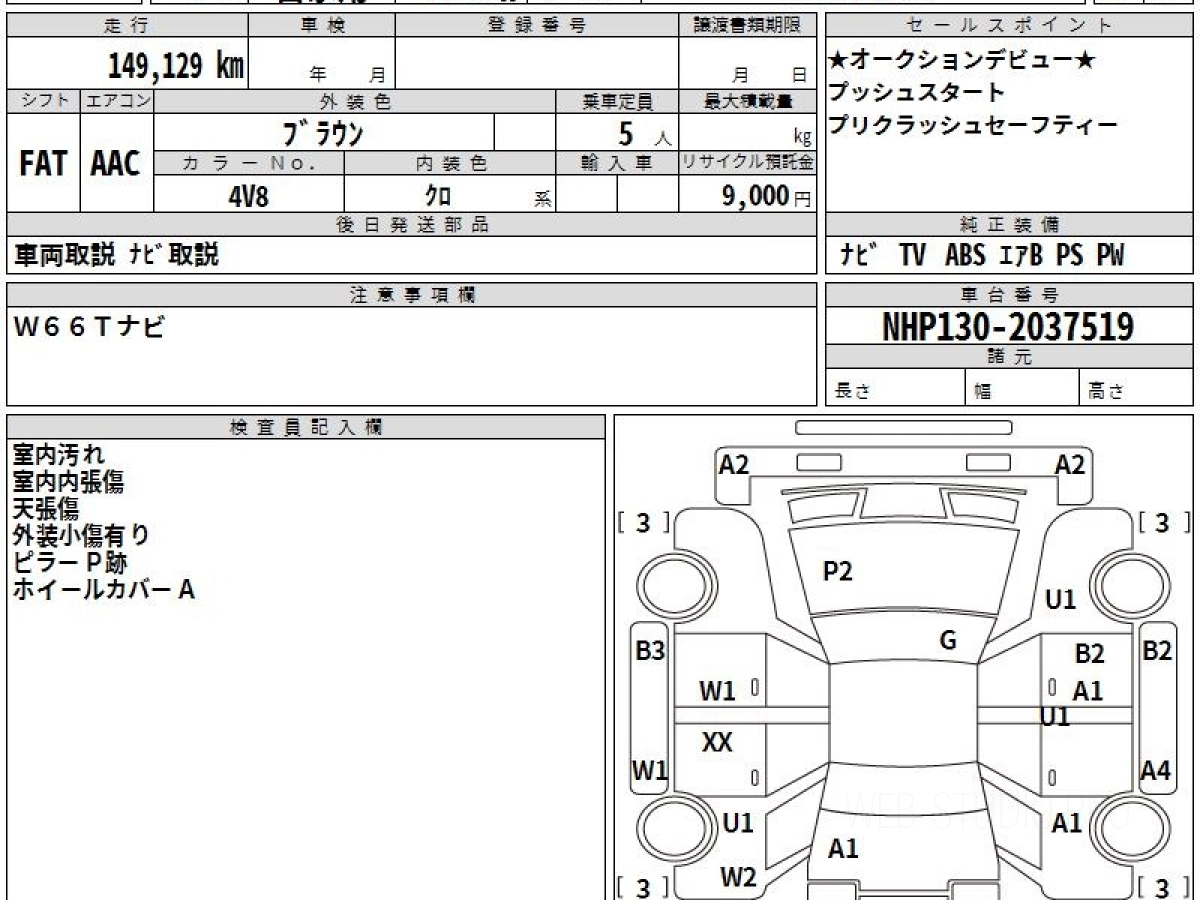Click the 高さ dimension label
Image resolution: width=1200 pixels, height=900 pixels.
[1107, 392]
